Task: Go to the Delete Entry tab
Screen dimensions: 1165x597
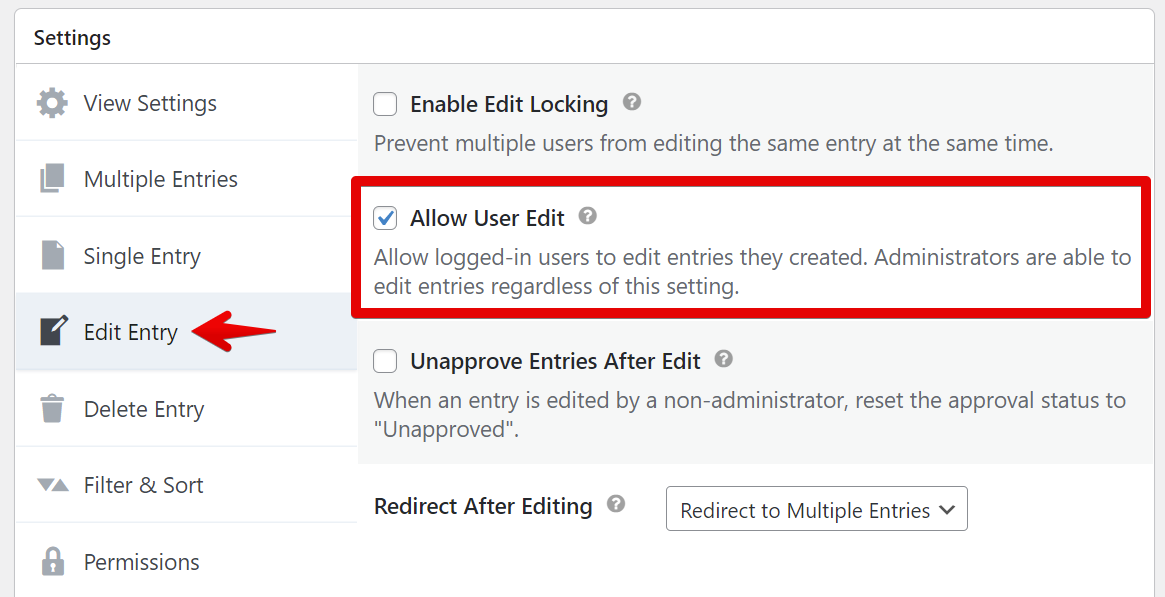Action: click(144, 409)
